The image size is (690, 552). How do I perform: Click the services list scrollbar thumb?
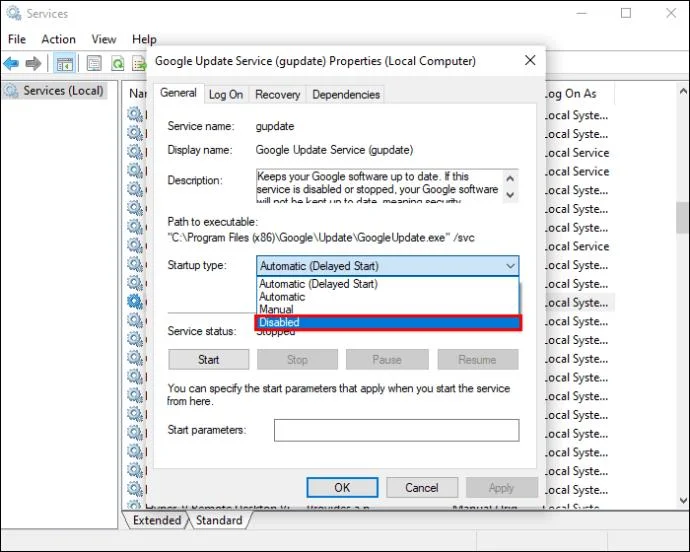[x=683, y=217]
